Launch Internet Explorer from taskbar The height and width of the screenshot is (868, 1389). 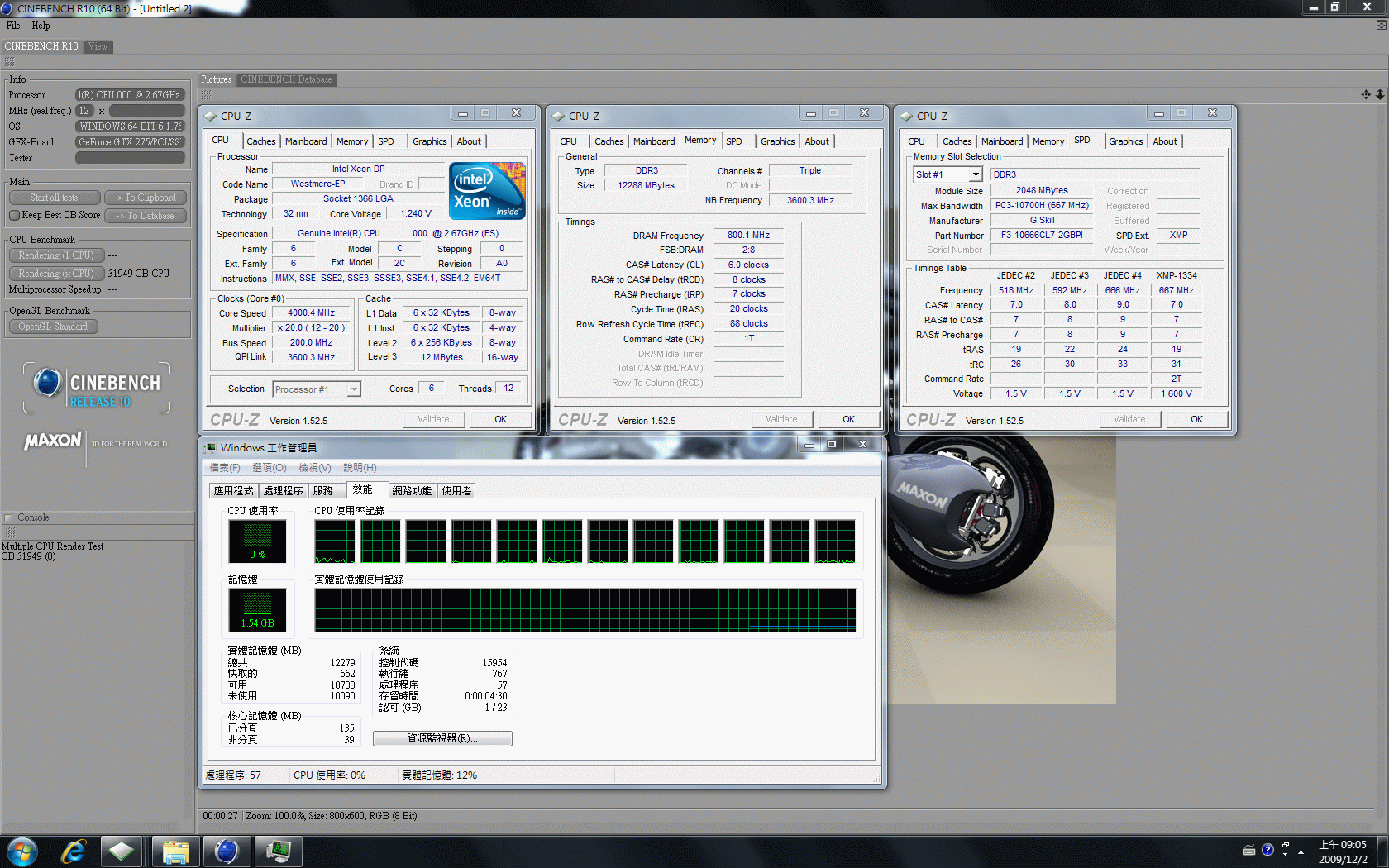[74, 851]
